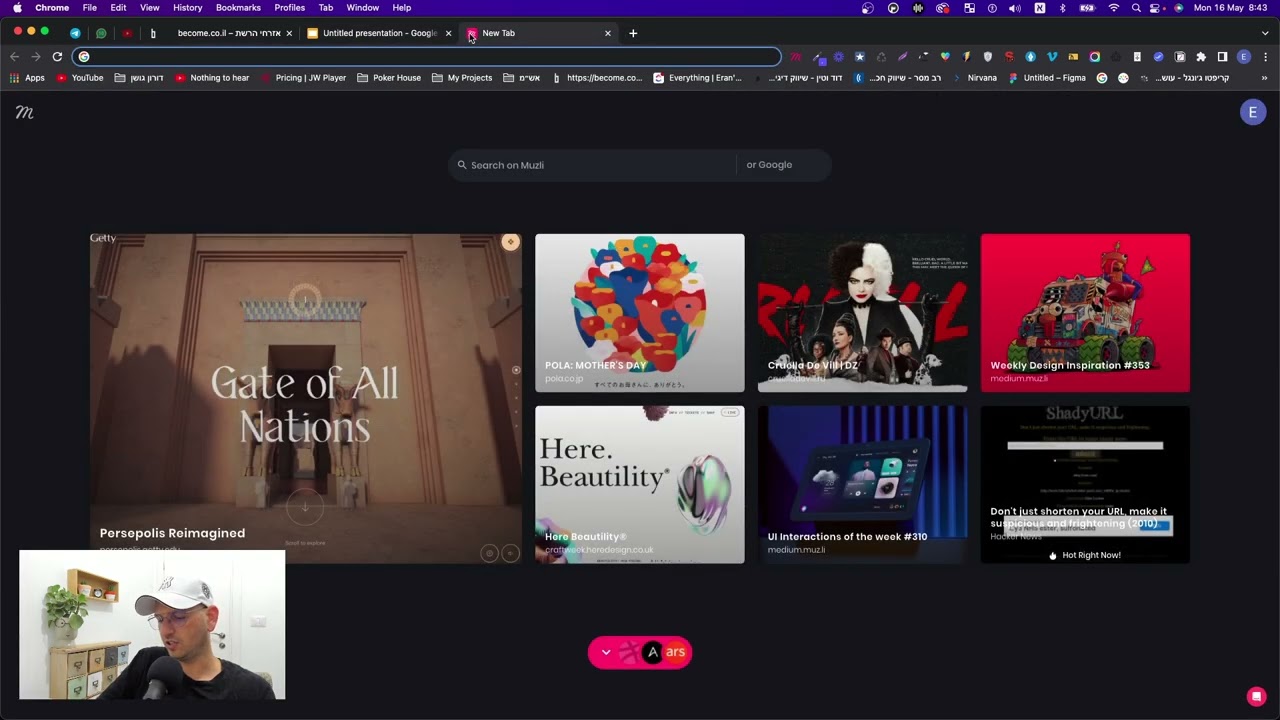This screenshot has height=720, width=1280.
Task: Click the magnifier icon in Muzli search
Action: pyautogui.click(x=462, y=165)
